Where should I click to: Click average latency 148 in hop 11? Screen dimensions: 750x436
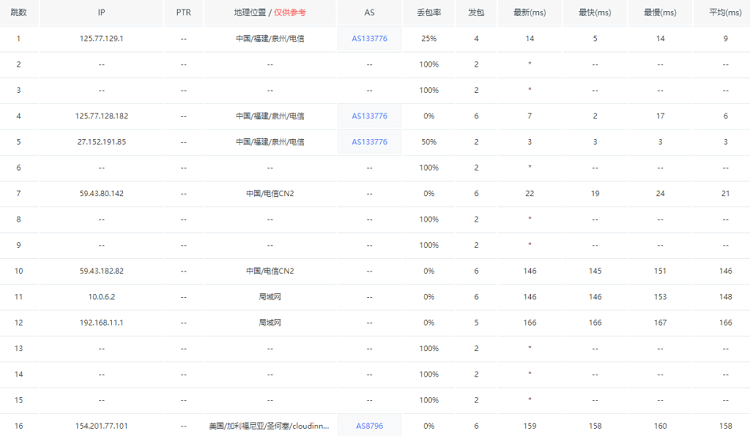tap(725, 297)
